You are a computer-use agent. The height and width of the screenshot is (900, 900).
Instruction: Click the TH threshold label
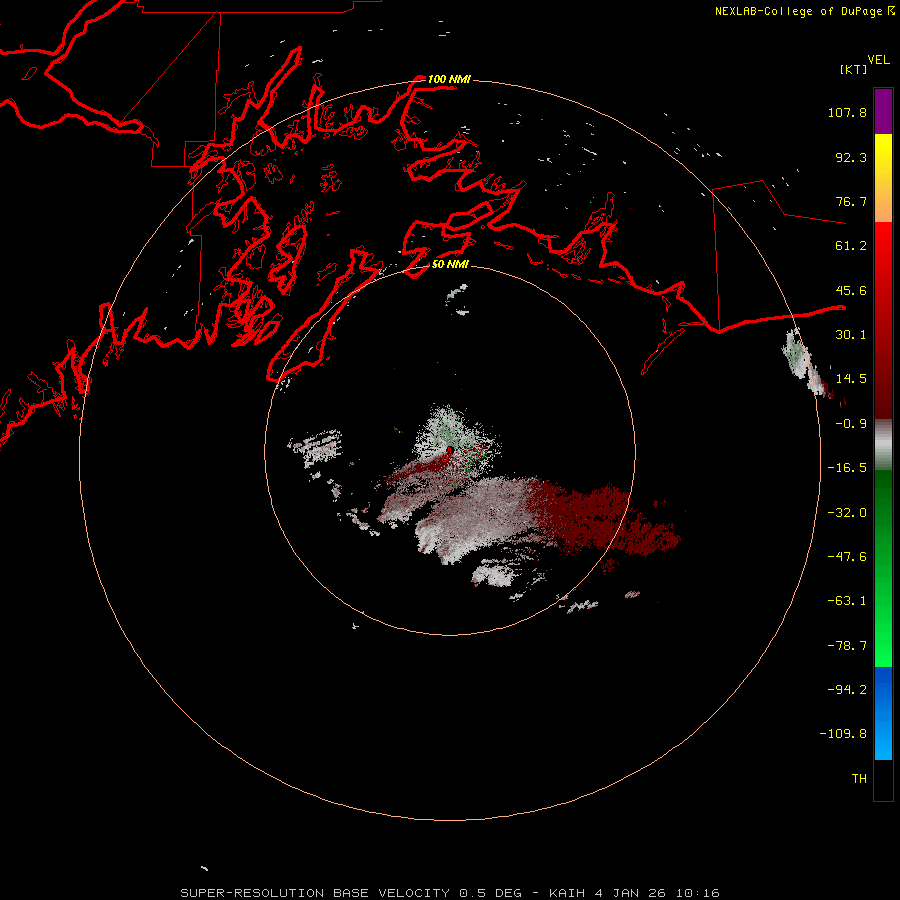[859, 779]
